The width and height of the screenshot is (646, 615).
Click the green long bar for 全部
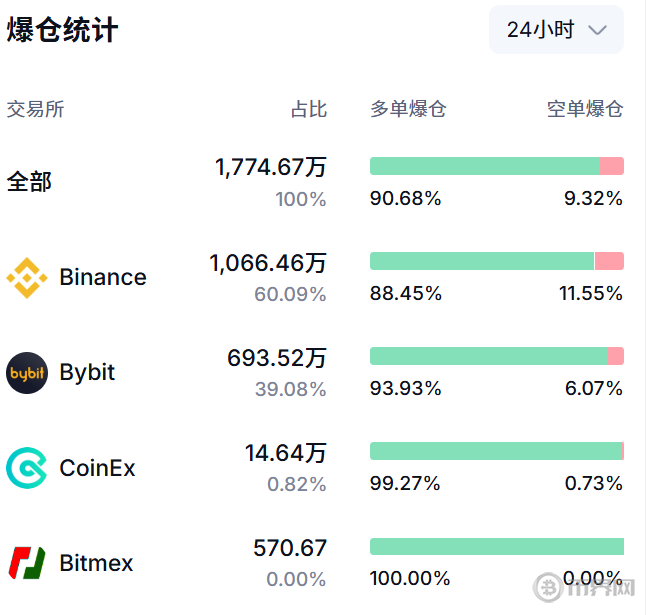(x=484, y=166)
